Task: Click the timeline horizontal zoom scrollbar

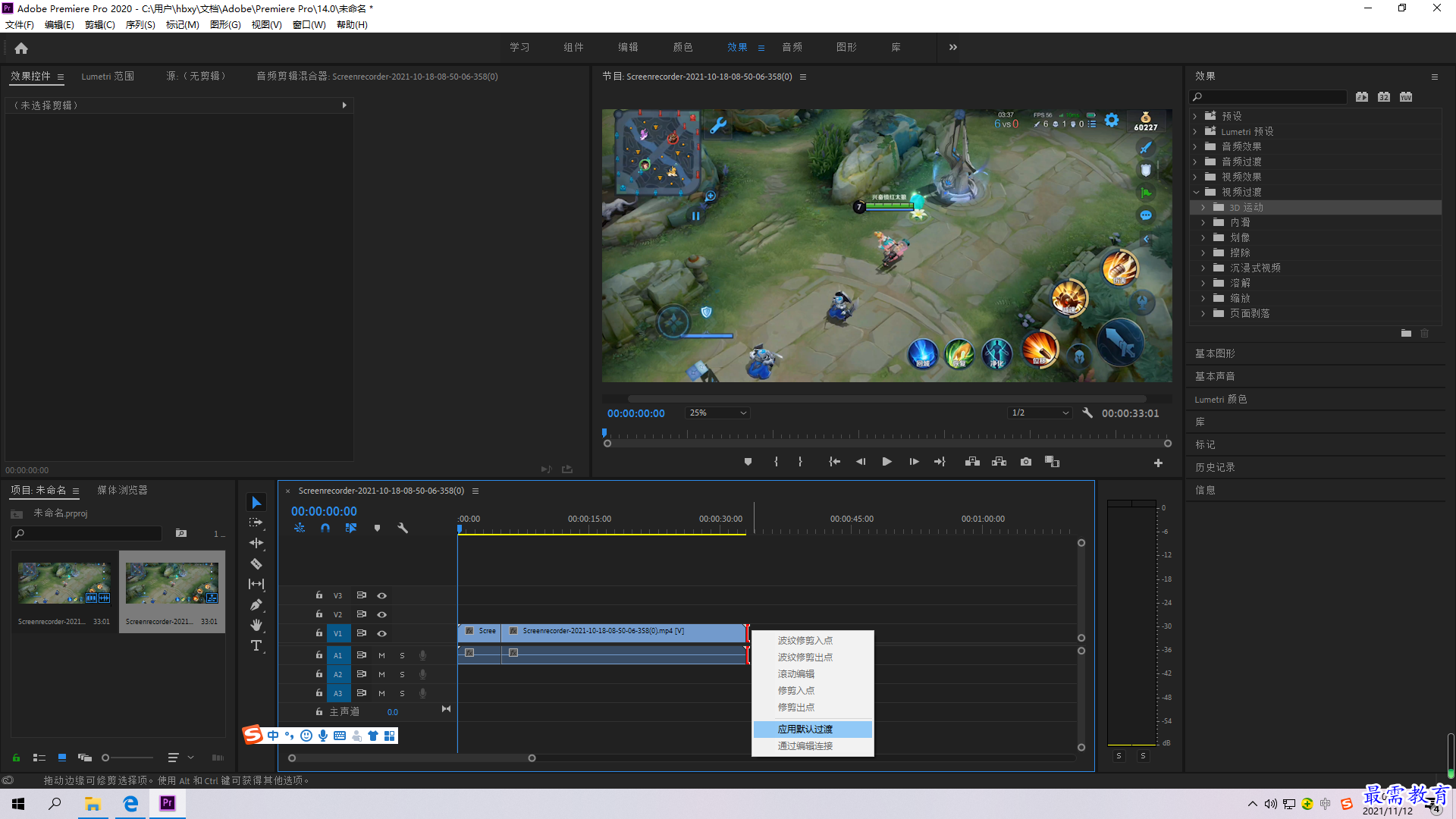Action: click(x=412, y=758)
